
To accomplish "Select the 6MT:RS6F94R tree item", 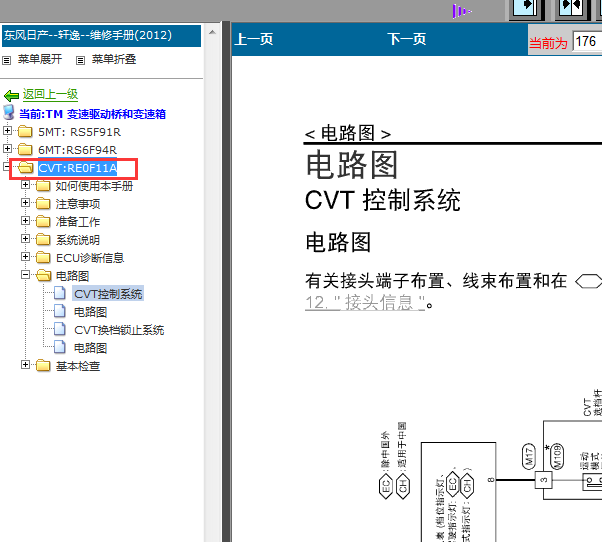I will [77, 150].
